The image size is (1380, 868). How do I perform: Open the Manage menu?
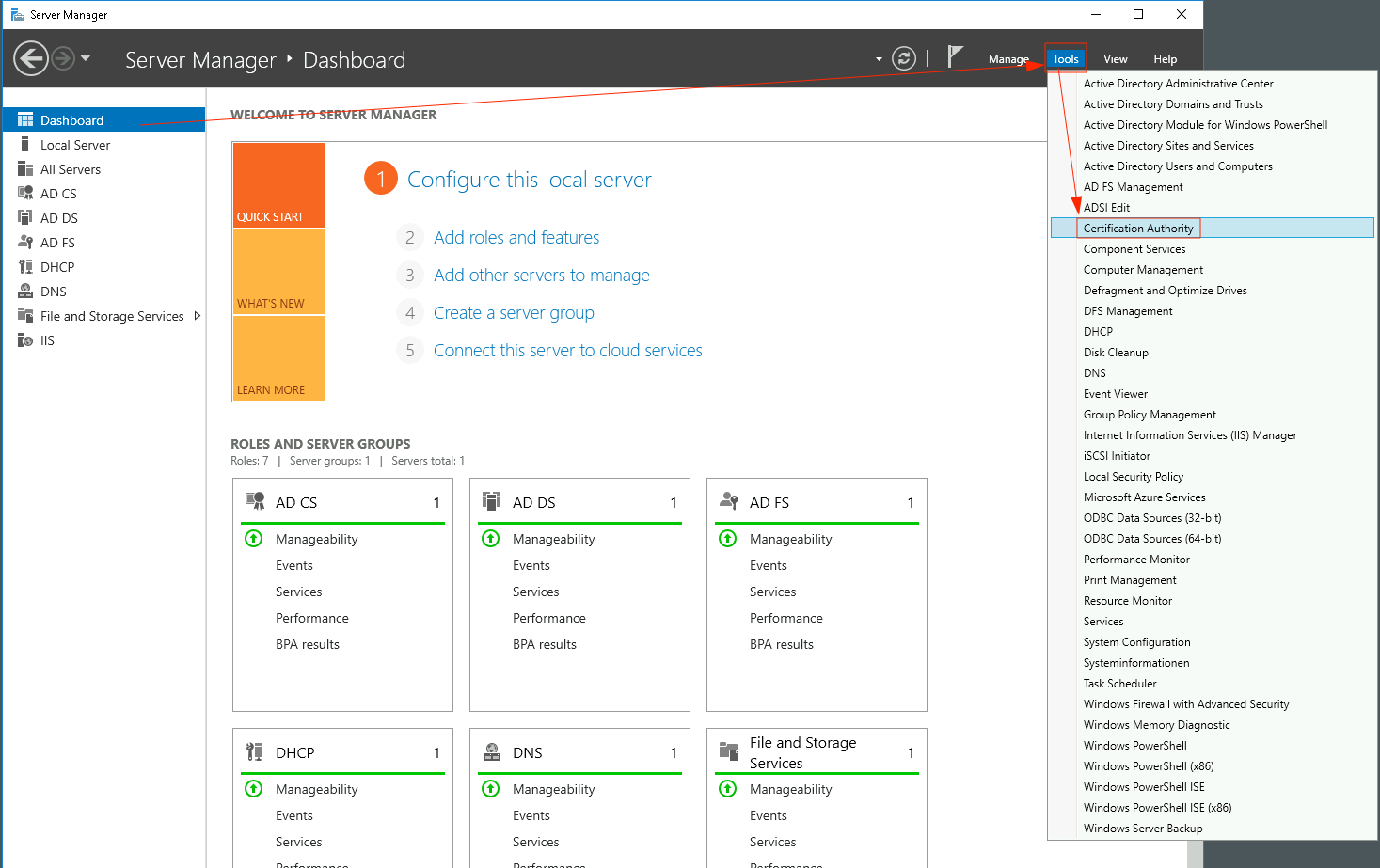[1008, 58]
